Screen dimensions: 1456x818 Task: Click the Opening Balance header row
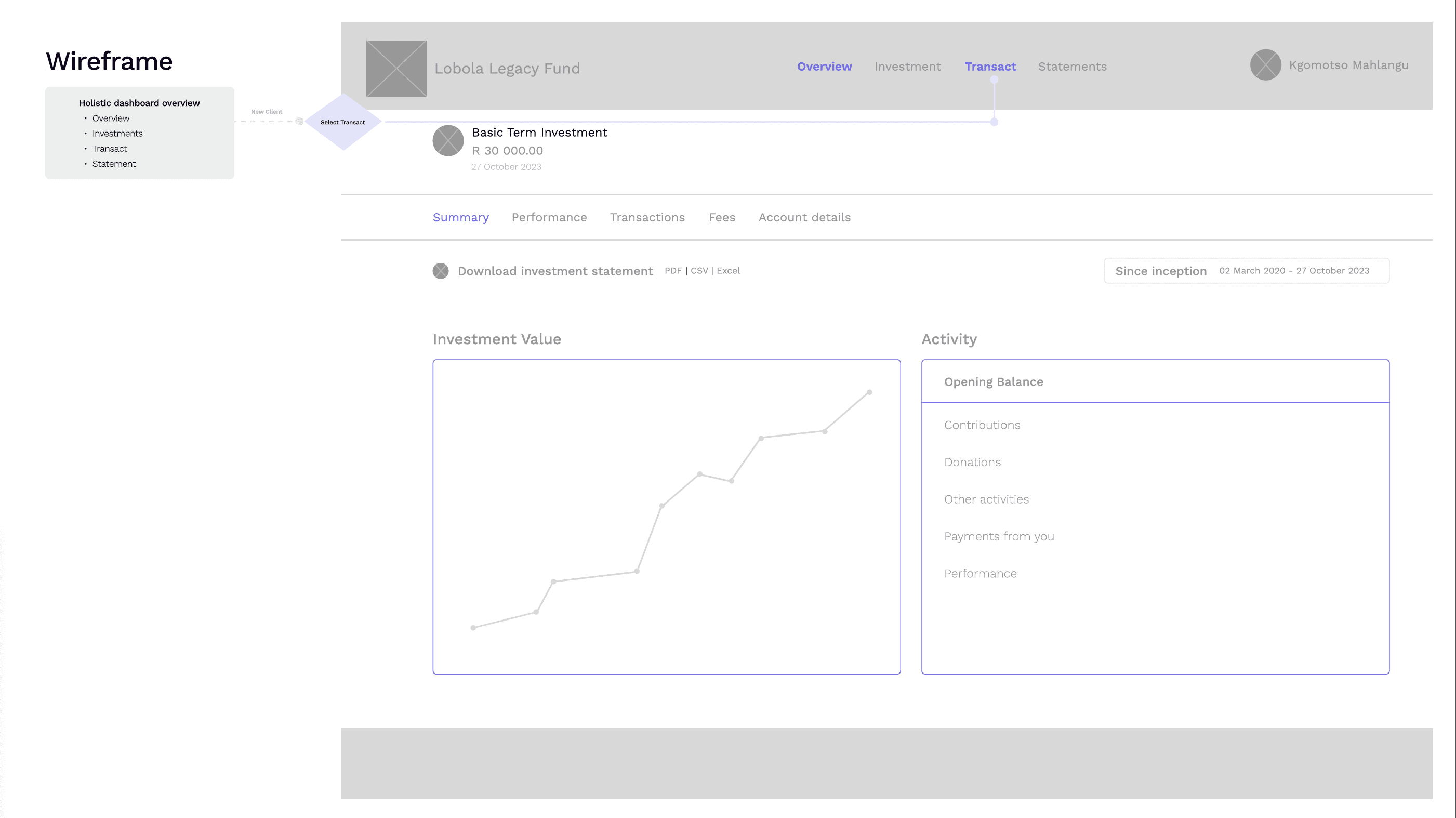[993, 382]
